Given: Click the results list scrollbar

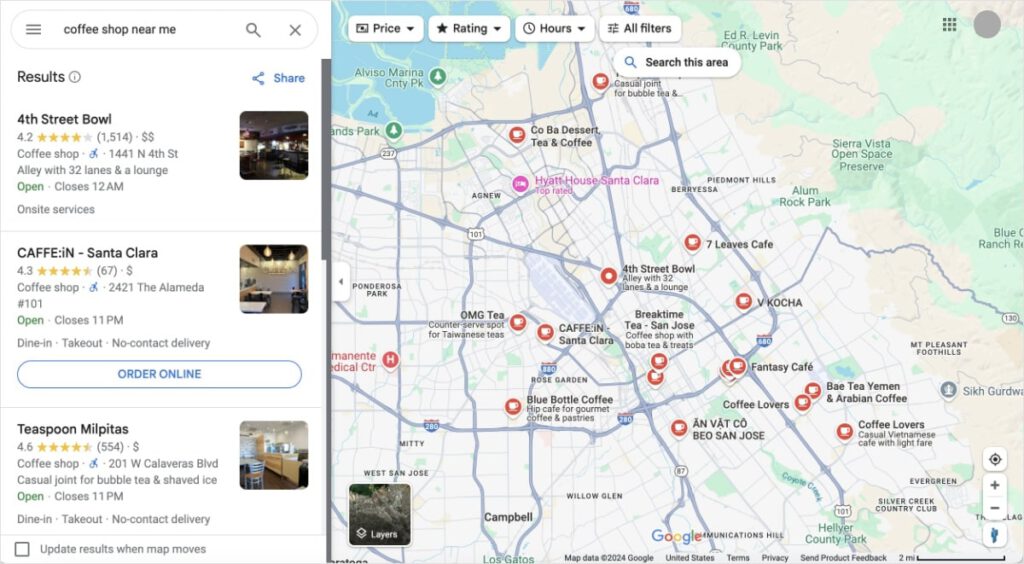Looking at the screenshot, I should pos(325,160).
